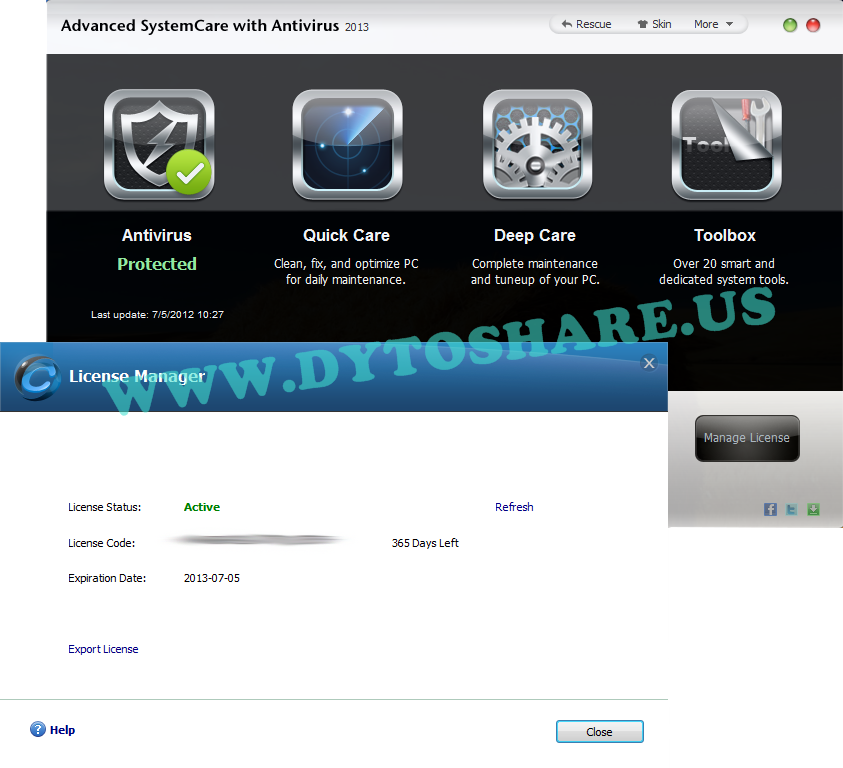Click the green download icon
Viewport: 843px width, 768px height.
click(x=813, y=509)
